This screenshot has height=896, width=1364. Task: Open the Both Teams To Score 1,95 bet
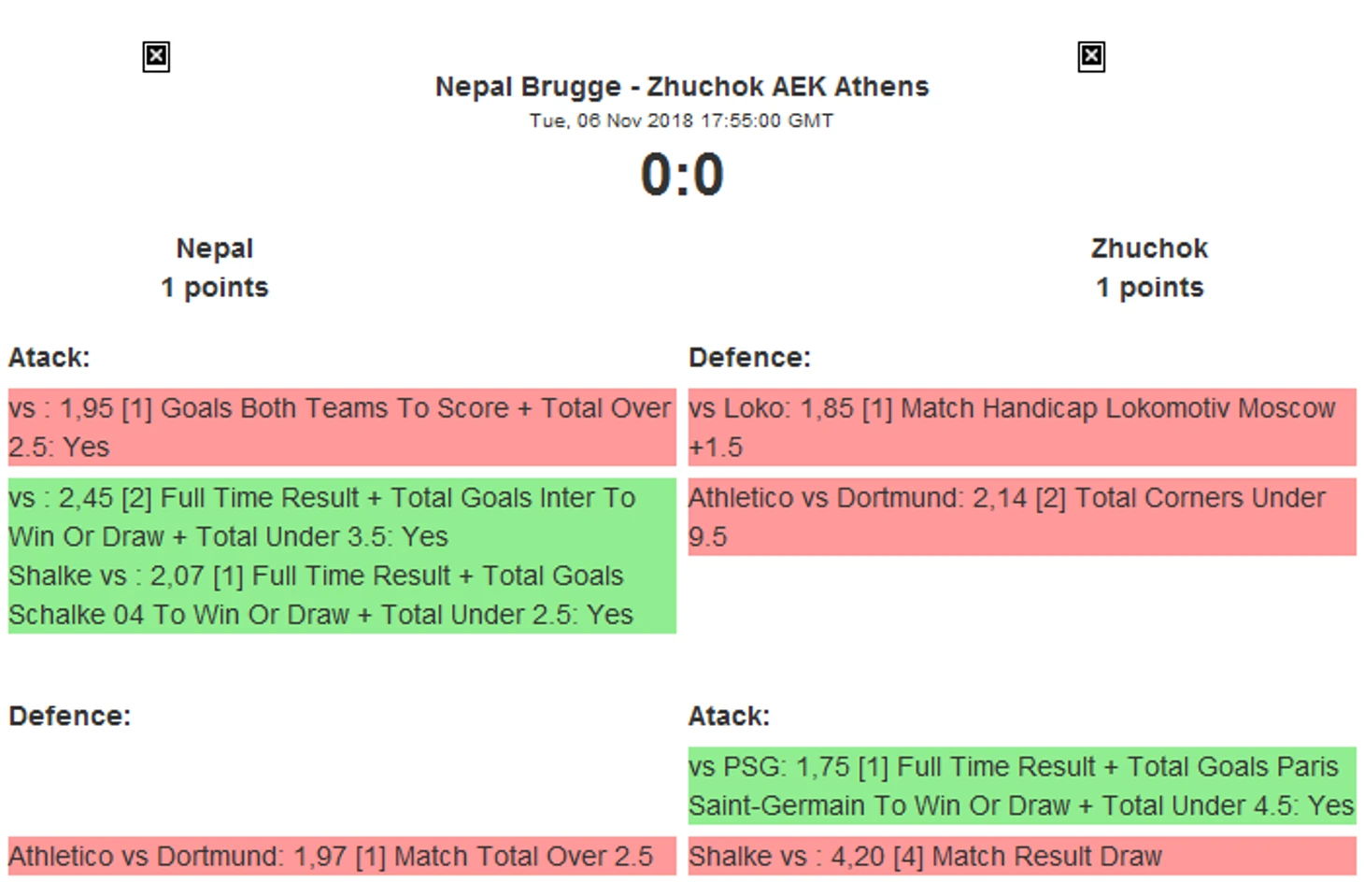click(342, 427)
